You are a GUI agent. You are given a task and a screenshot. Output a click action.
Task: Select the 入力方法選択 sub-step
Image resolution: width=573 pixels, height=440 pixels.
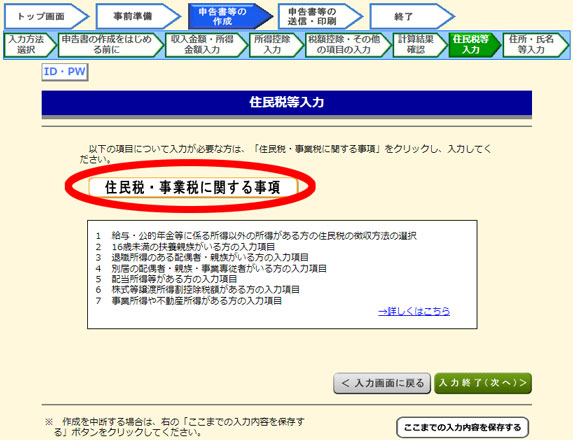pos(30,45)
